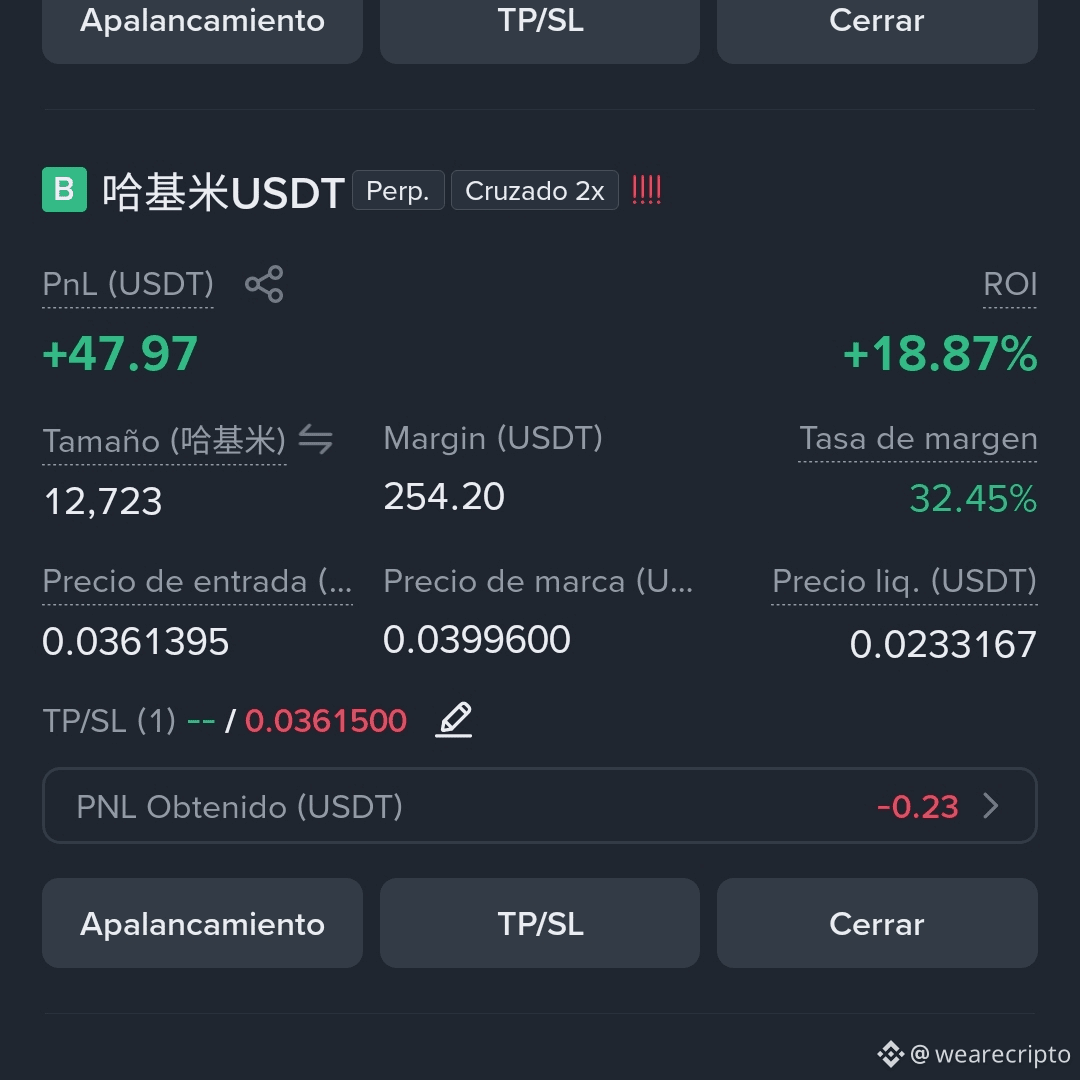Click the Perp. contract type tag

[398, 190]
